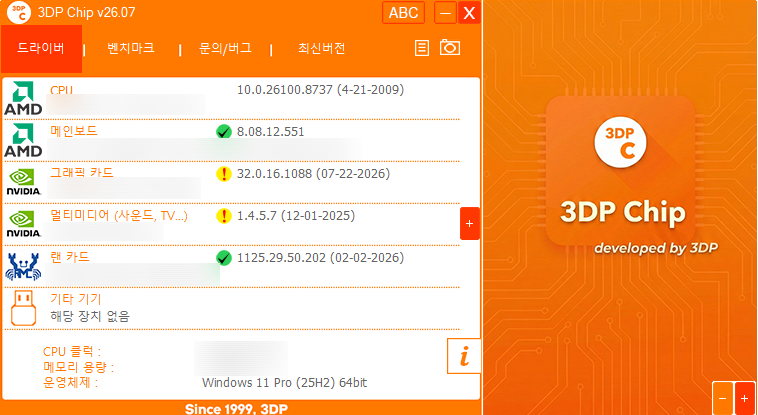Click the ABC language button
Image resolution: width=758 pixels, height=415 pixels.
(403, 13)
